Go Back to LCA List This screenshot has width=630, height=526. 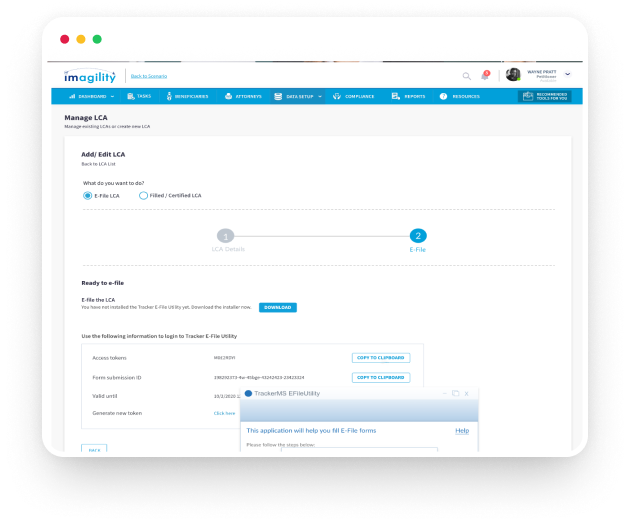pyautogui.click(x=98, y=164)
